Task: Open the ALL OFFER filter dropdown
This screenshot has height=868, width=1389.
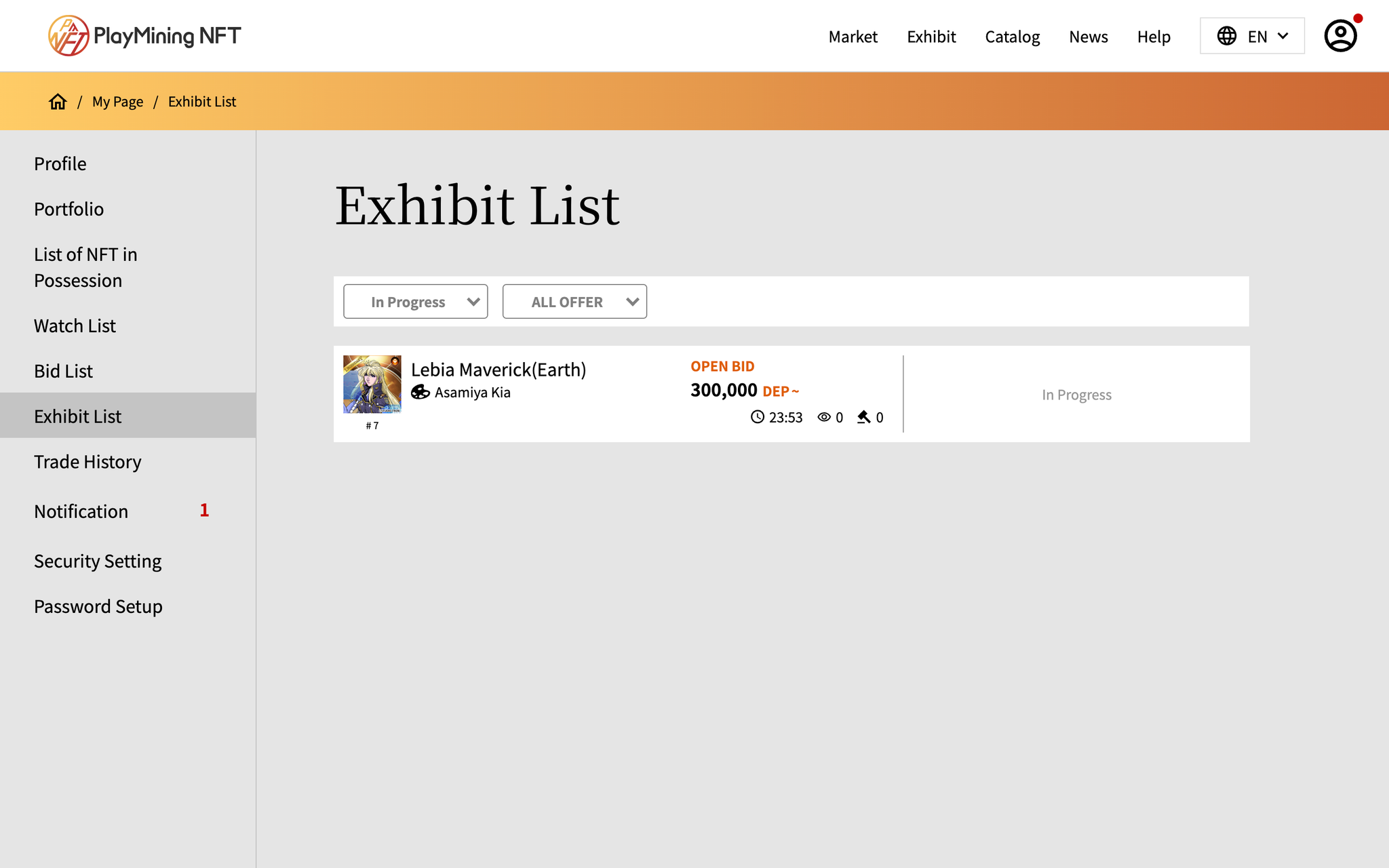Action: pos(574,302)
